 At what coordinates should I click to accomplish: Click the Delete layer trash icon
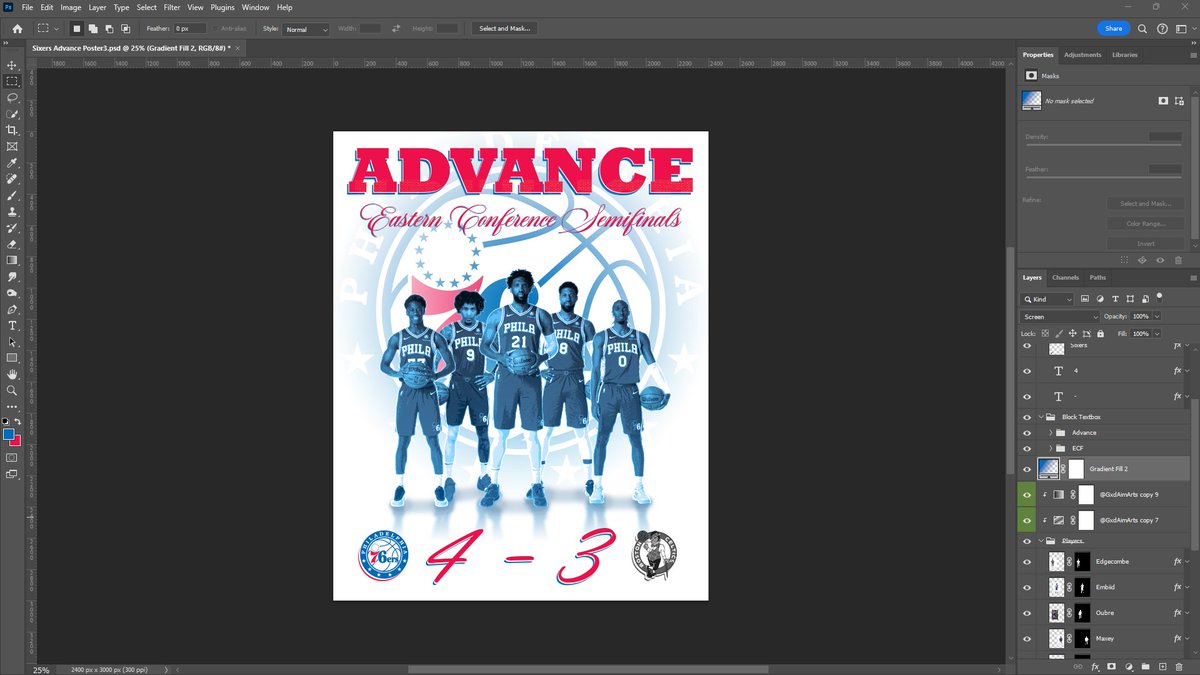[1179, 666]
